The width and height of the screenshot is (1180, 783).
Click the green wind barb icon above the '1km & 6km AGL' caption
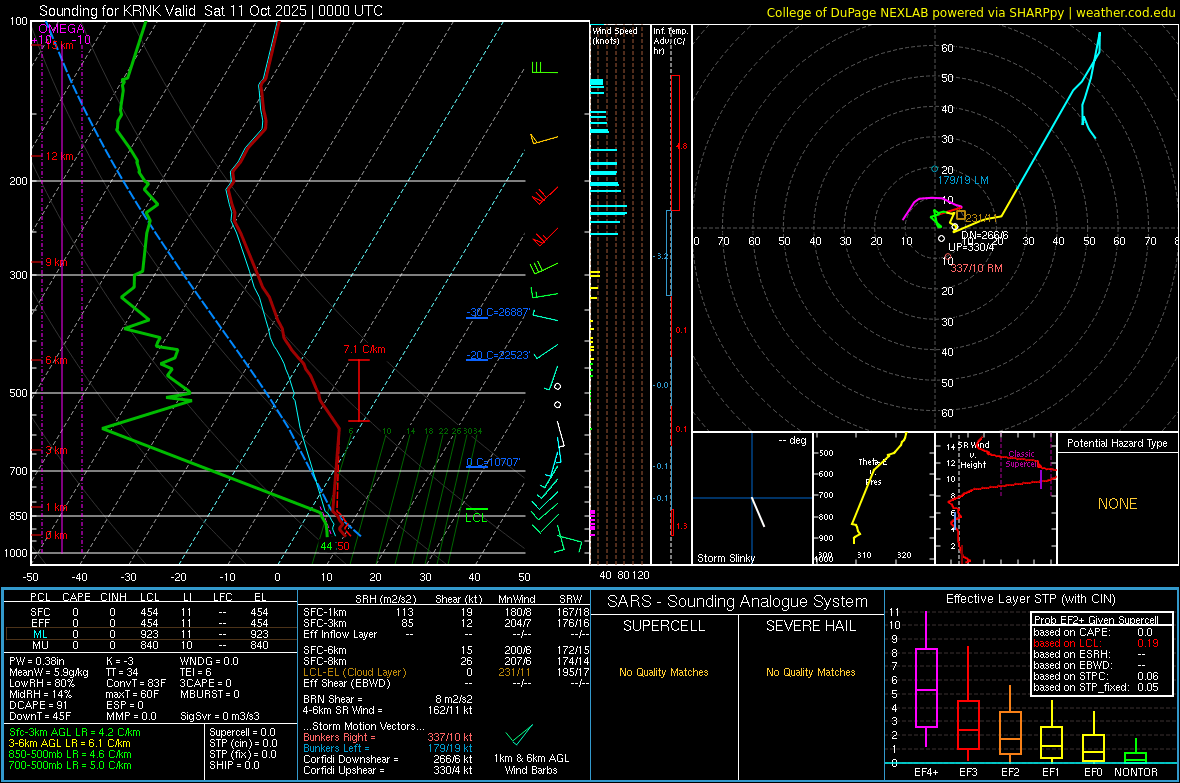tap(519, 734)
